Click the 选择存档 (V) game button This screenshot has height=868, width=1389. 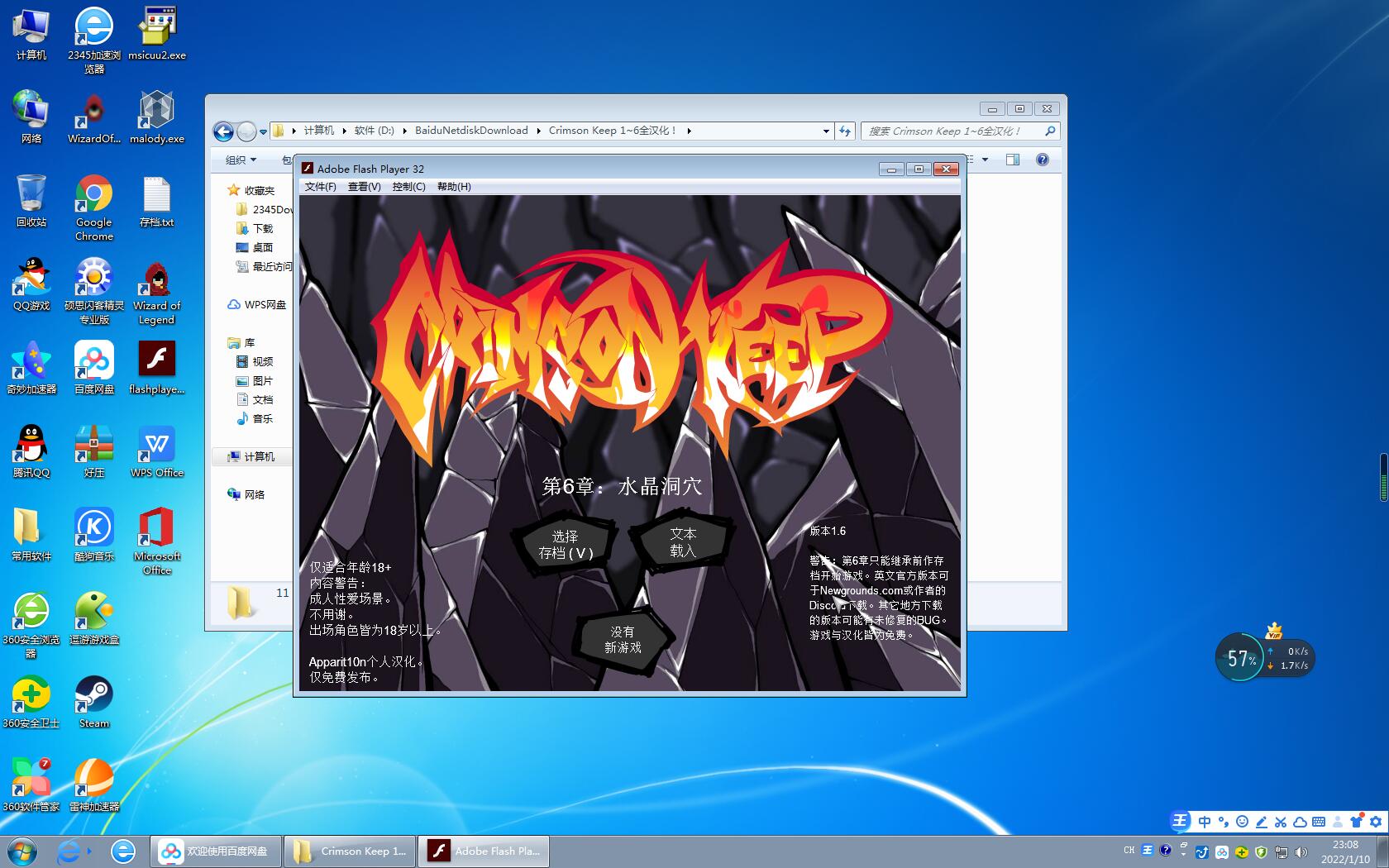[x=566, y=545]
